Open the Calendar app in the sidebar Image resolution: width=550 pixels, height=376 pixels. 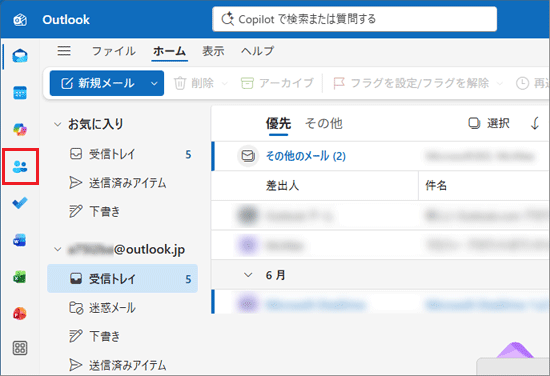[20, 93]
